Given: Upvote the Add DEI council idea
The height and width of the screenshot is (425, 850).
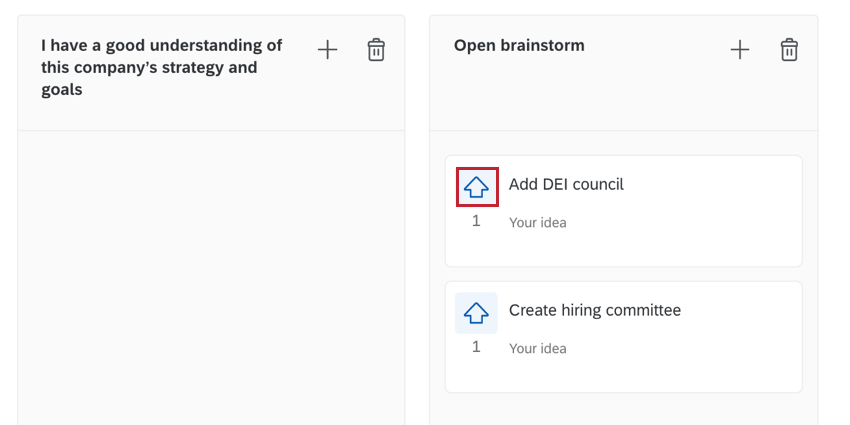Looking at the screenshot, I should 476,187.
